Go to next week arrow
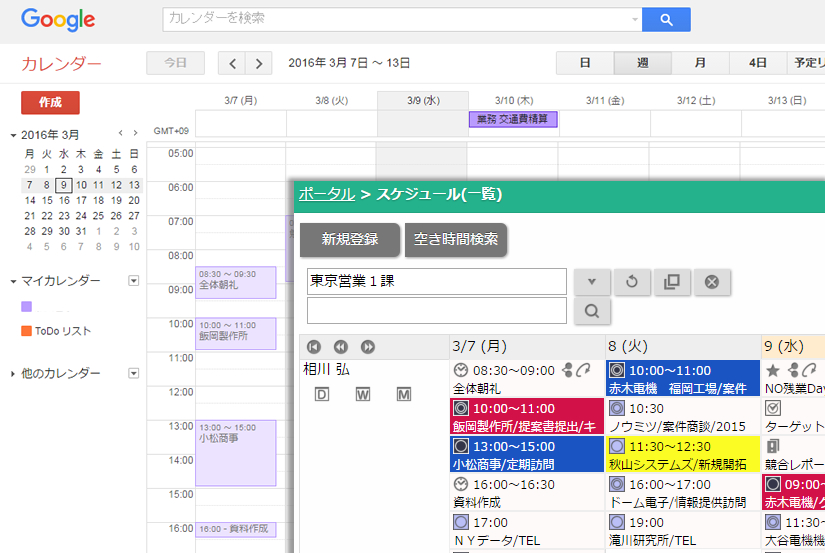This screenshot has width=825, height=553. [x=258, y=64]
